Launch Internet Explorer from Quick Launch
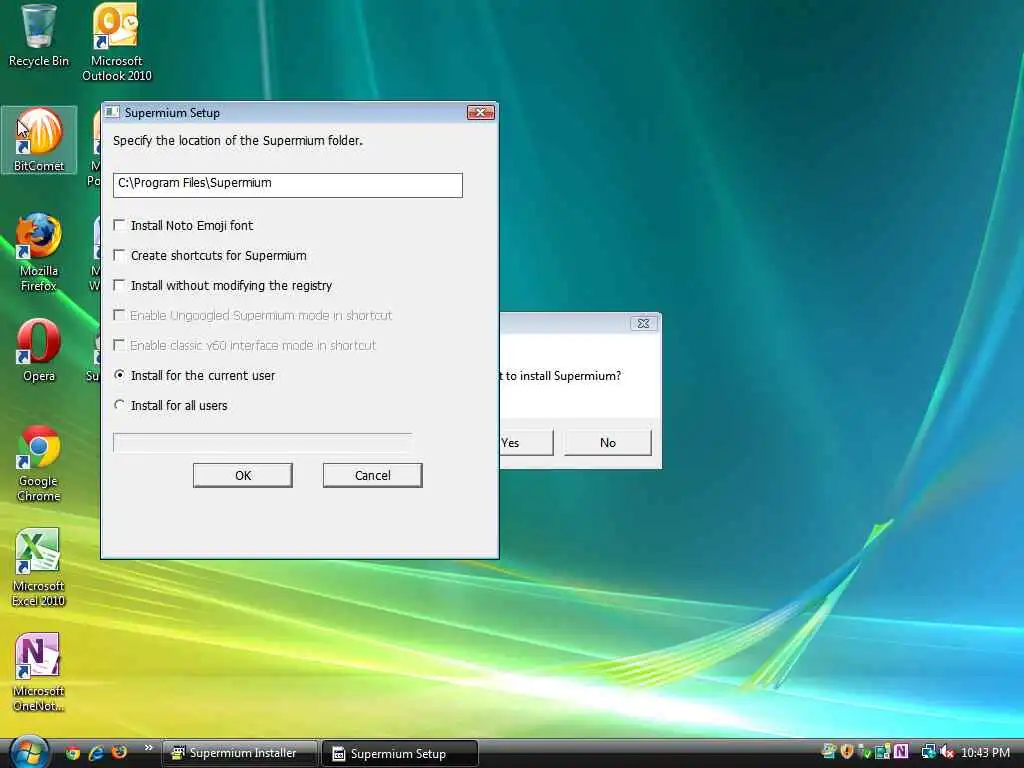Screen dimensions: 1024x768 (x=96, y=753)
